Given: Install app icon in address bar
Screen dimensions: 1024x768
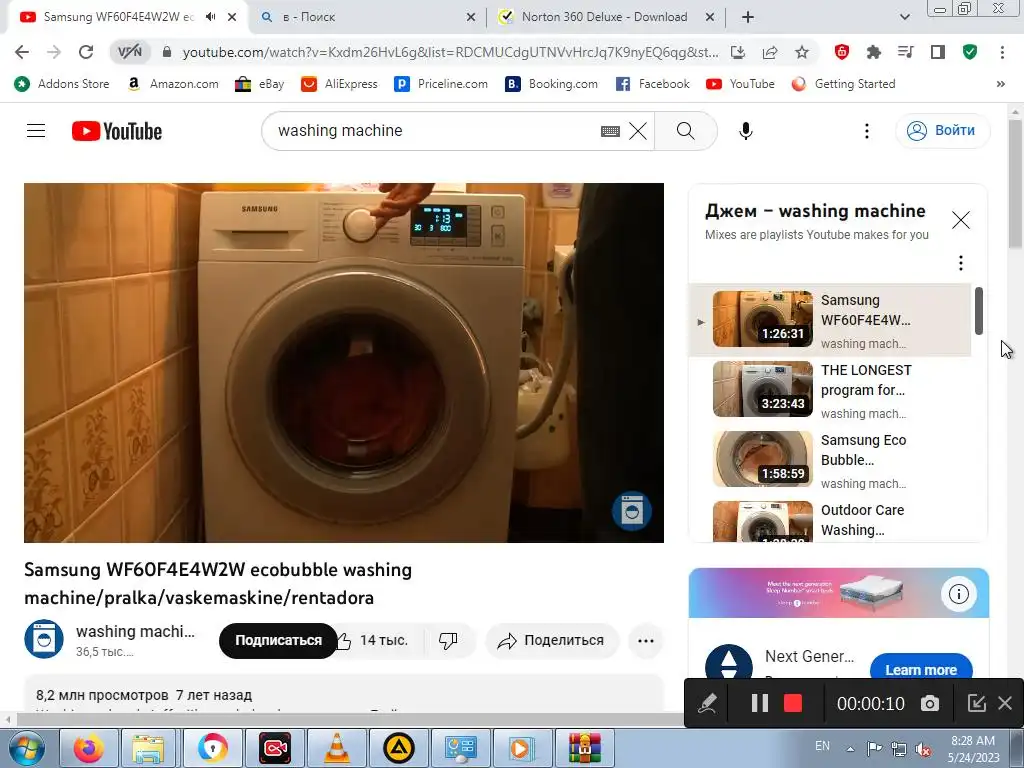Looking at the screenshot, I should 738,52.
